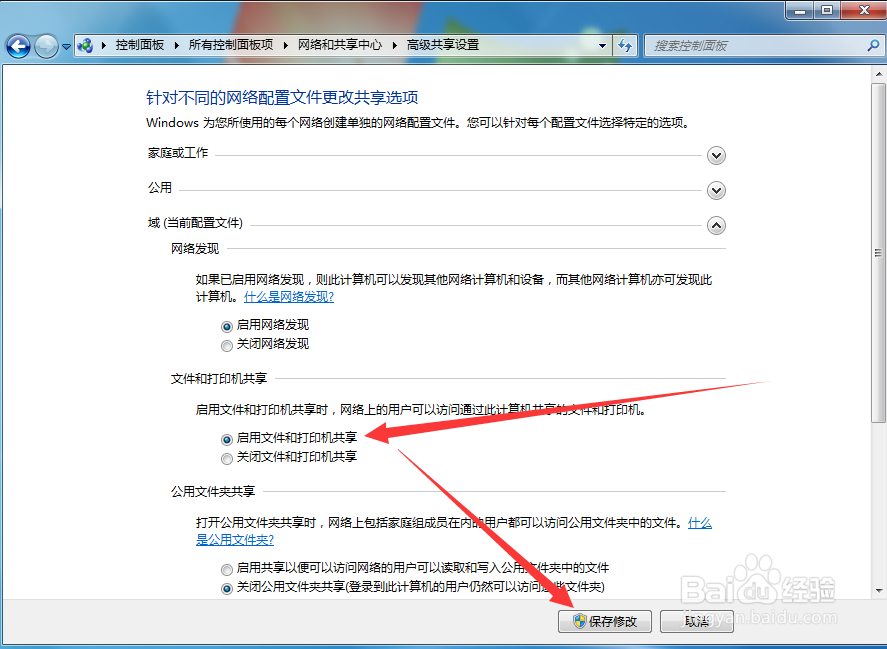Collapse the 域 (当前配置文件) section
The height and width of the screenshot is (649, 887).
tap(716, 225)
